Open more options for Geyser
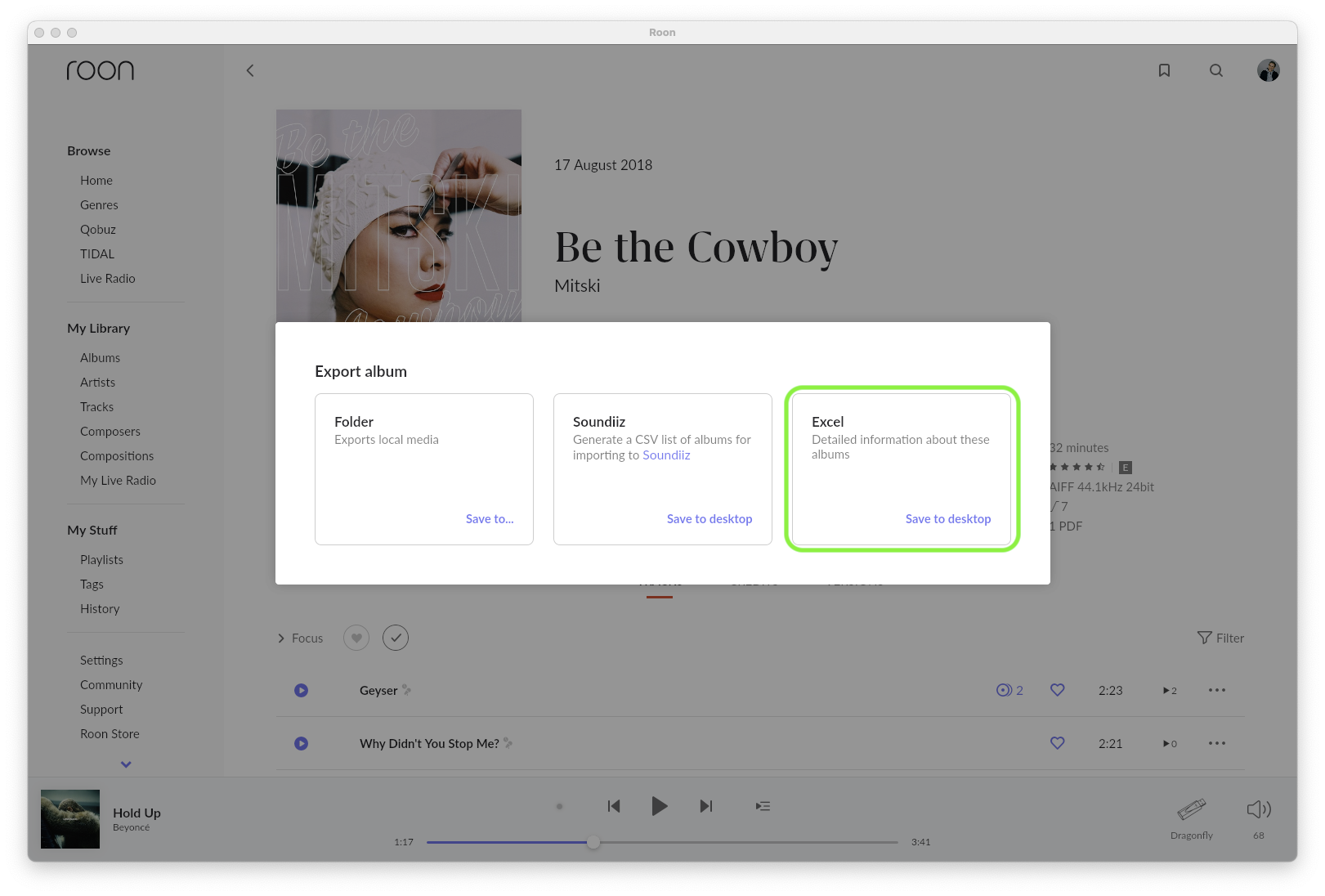The image size is (1325, 896). click(x=1217, y=690)
